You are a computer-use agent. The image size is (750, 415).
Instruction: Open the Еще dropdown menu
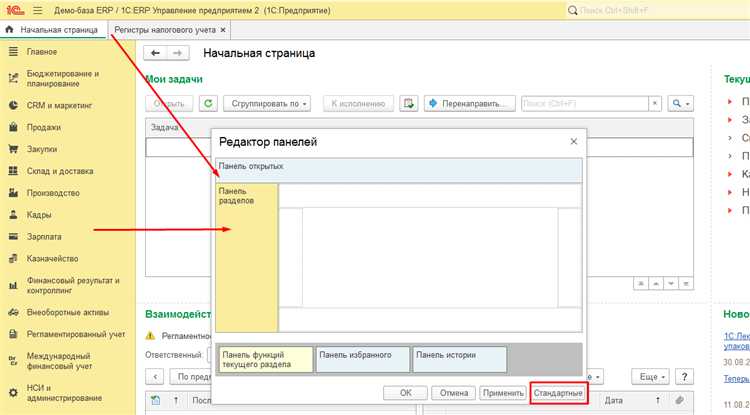[x=652, y=377]
